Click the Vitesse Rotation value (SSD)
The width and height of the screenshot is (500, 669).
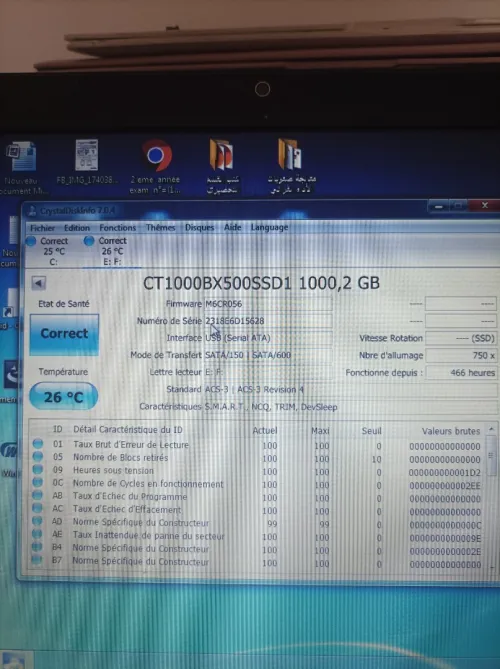(461, 338)
